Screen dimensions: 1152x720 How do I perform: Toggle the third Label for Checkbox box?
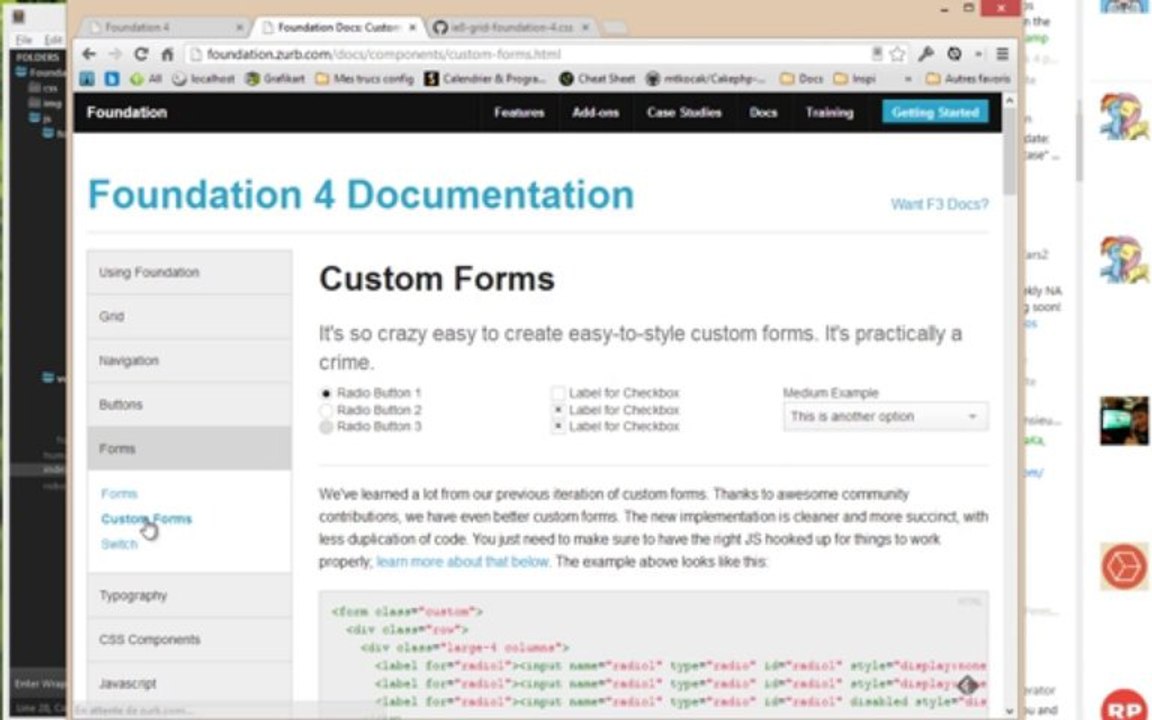pyautogui.click(x=558, y=427)
